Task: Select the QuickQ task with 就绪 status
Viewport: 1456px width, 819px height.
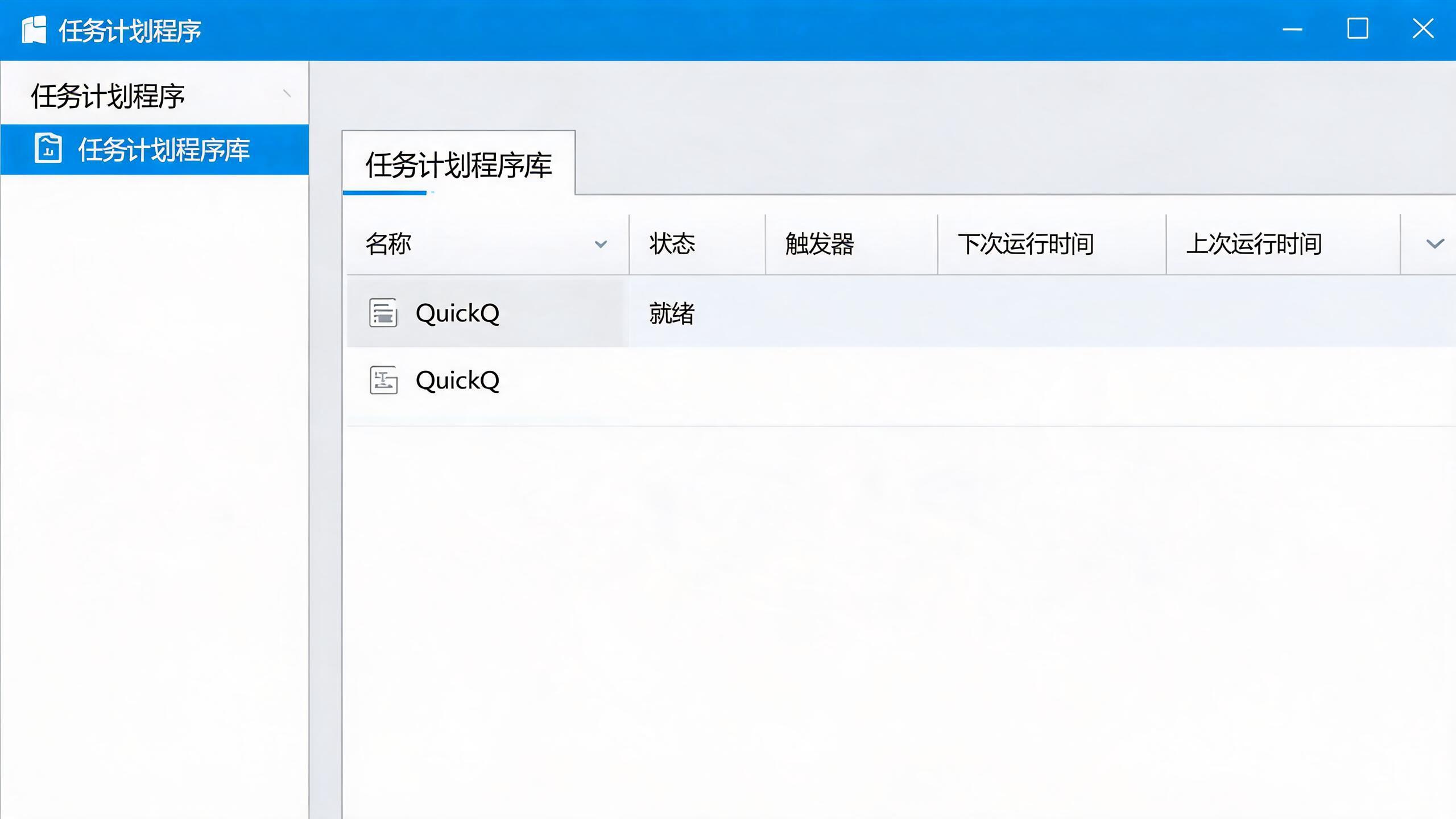Action: [901, 313]
